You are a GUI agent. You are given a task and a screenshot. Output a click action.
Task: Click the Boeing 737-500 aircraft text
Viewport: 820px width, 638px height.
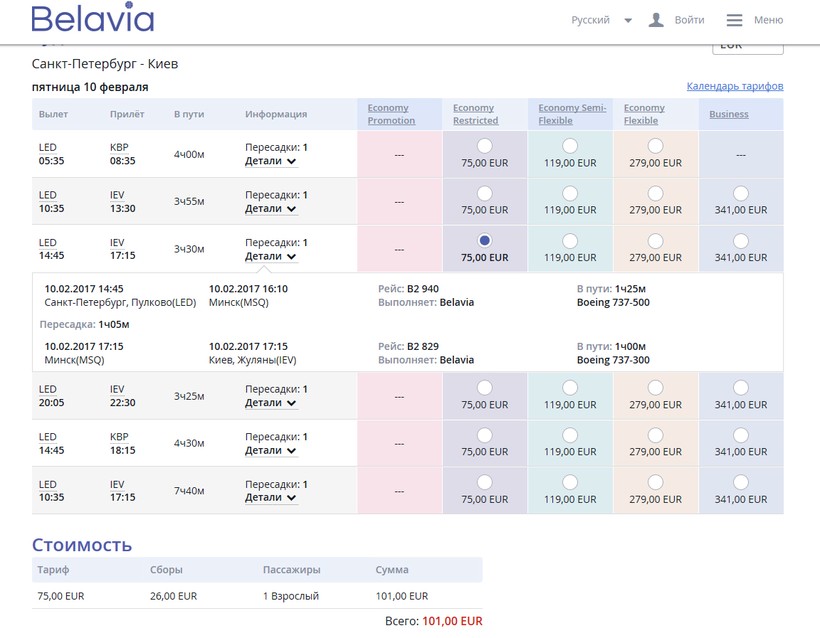point(613,302)
